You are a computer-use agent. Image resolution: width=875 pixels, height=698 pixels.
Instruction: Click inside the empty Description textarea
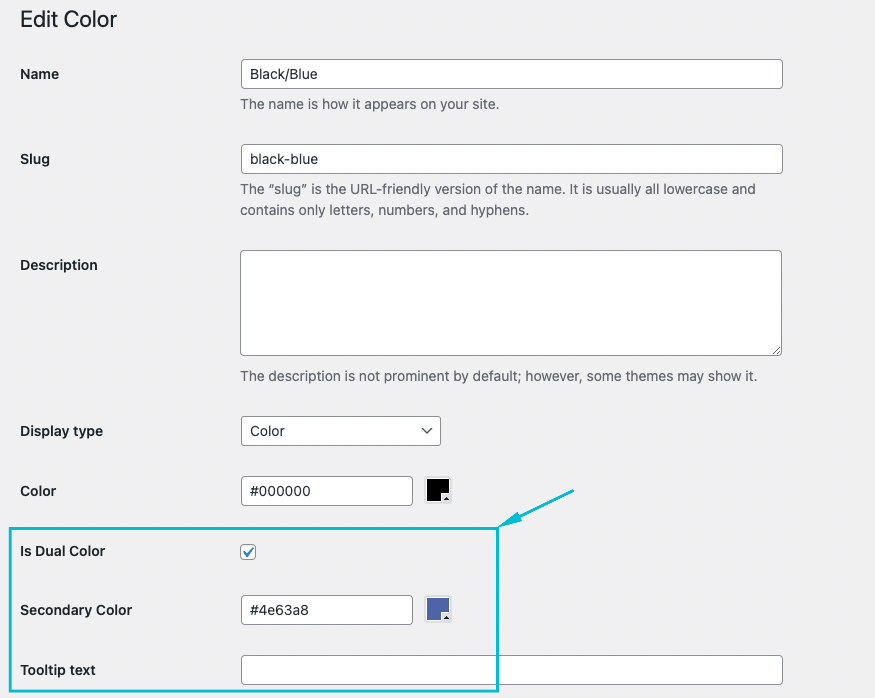point(510,302)
